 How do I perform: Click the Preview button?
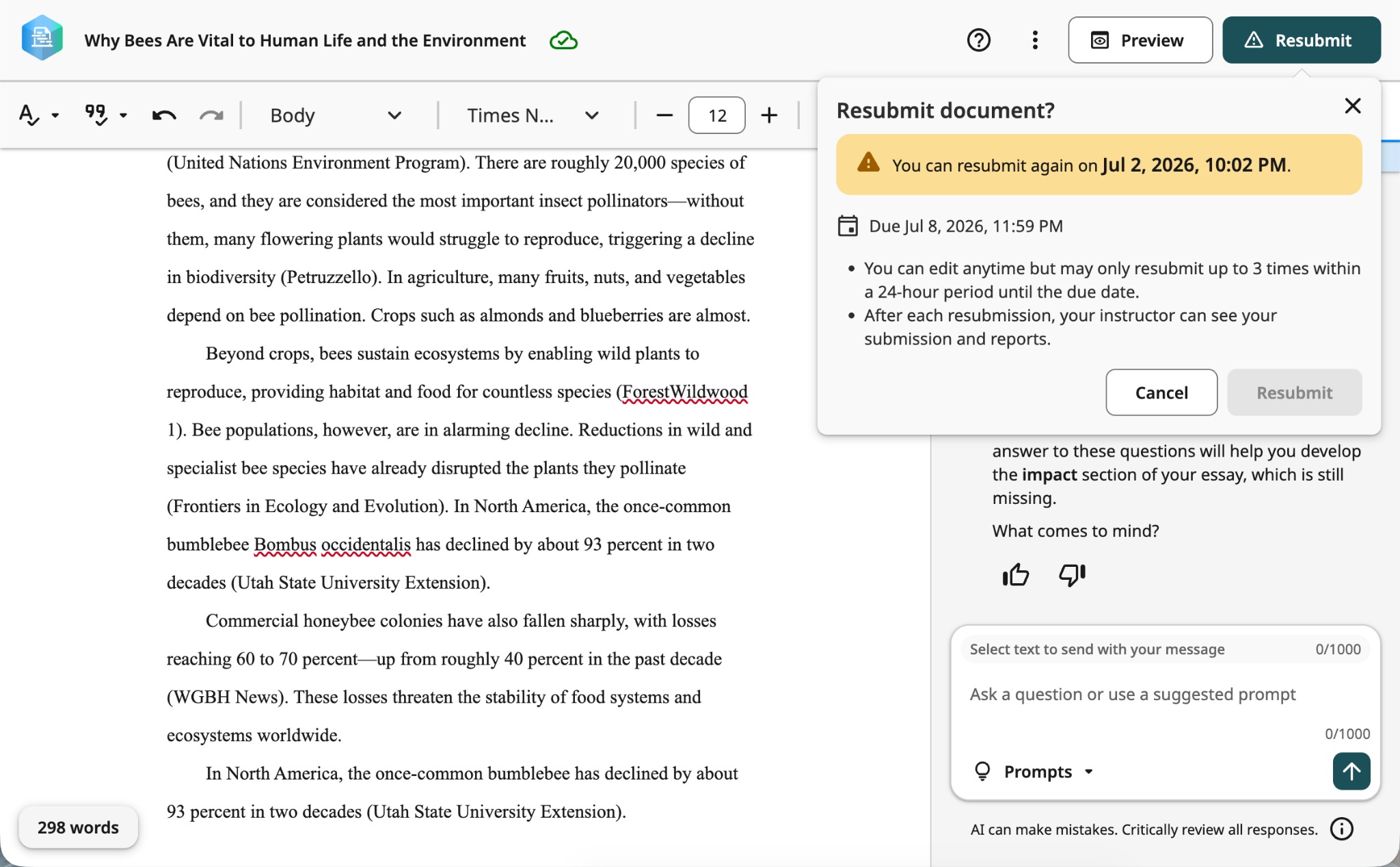click(x=1140, y=40)
